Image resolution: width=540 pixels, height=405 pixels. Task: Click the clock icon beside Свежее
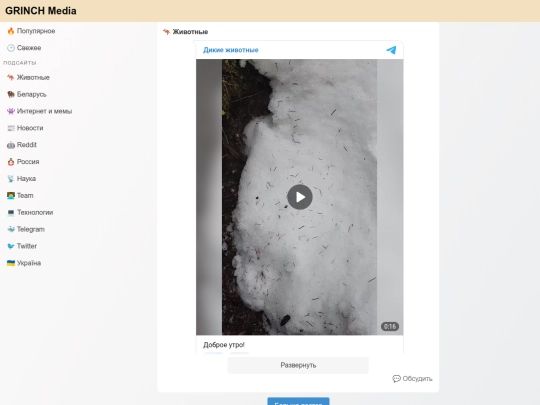(x=11, y=48)
